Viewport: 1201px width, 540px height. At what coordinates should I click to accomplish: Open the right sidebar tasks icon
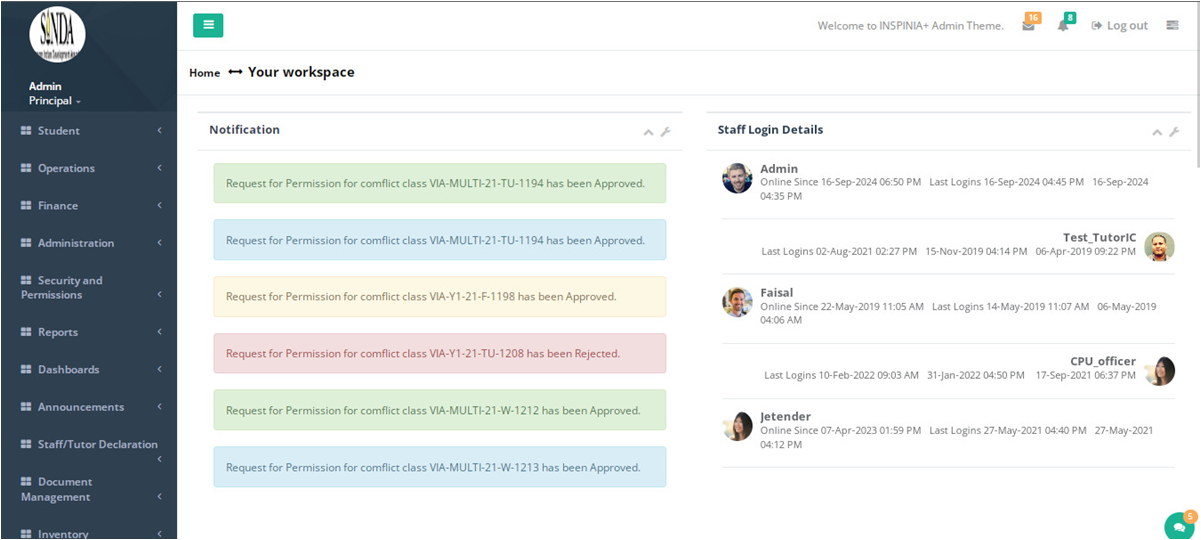pyautogui.click(x=1172, y=25)
